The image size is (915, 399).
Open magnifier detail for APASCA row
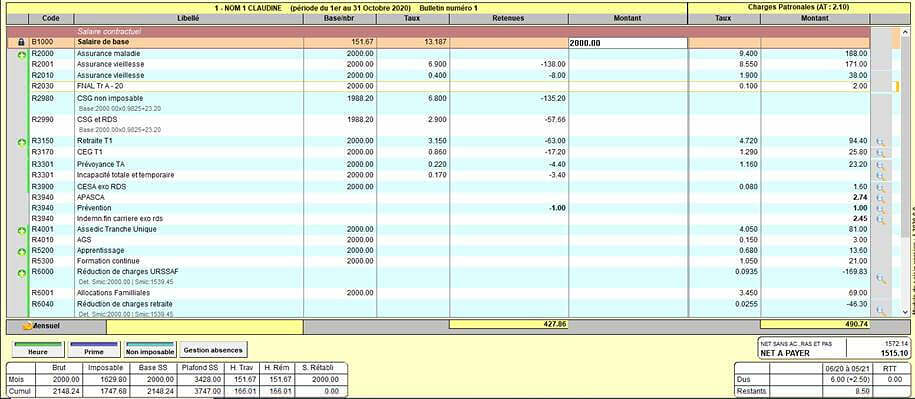coord(880,198)
